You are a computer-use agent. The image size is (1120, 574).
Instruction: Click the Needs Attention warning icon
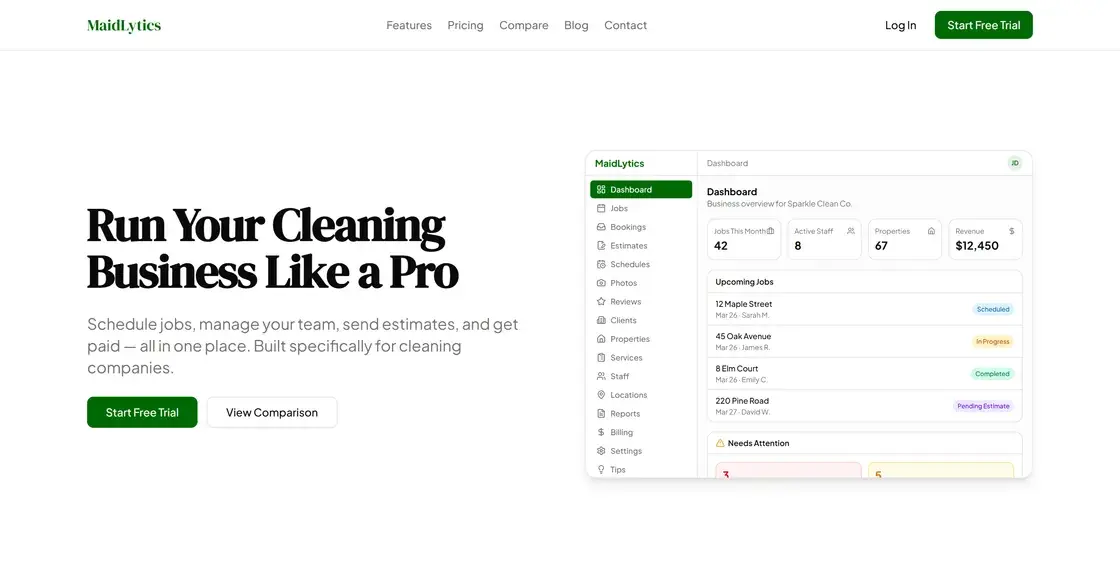[x=720, y=443]
